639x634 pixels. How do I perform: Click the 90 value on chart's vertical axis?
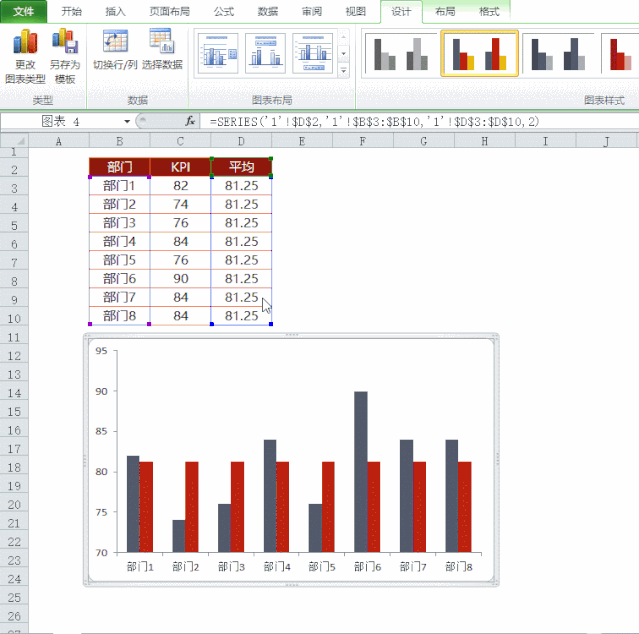point(101,391)
